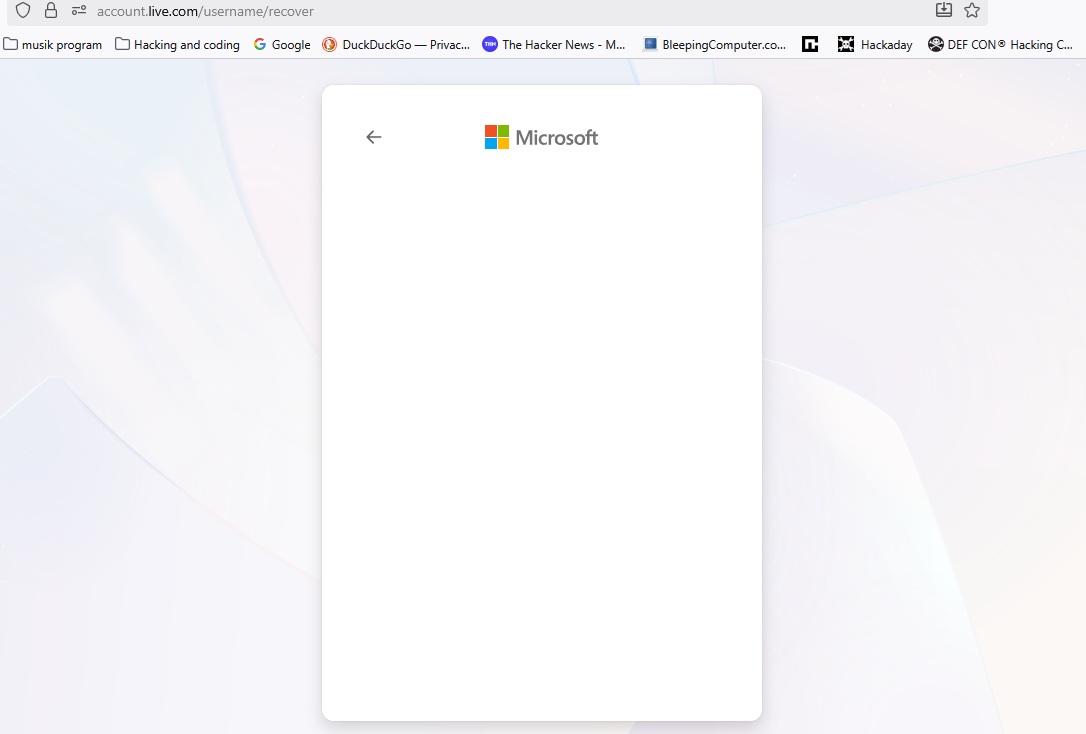Click the Microsoft logo on the card
Viewport: 1086px width, 734px height.
click(x=541, y=137)
